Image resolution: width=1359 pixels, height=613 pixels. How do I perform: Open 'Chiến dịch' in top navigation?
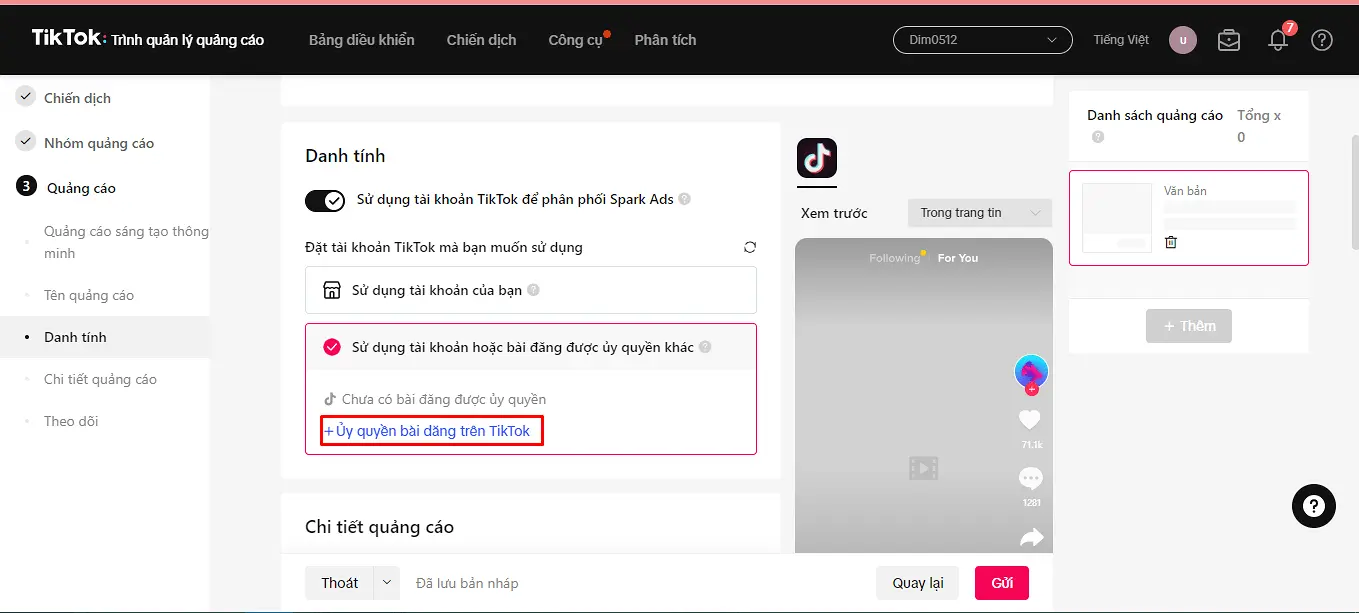(482, 40)
